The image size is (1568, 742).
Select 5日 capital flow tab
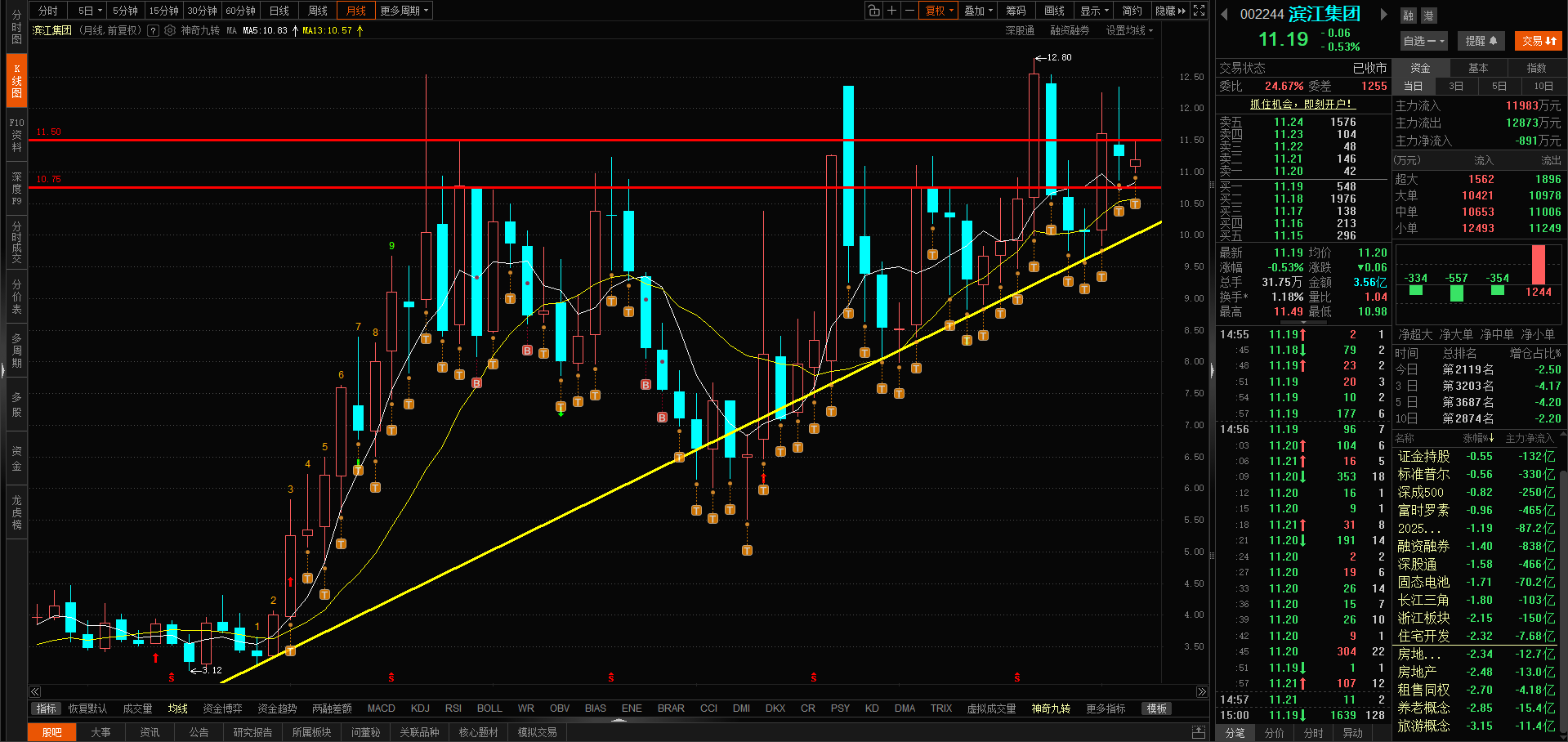coord(1499,86)
